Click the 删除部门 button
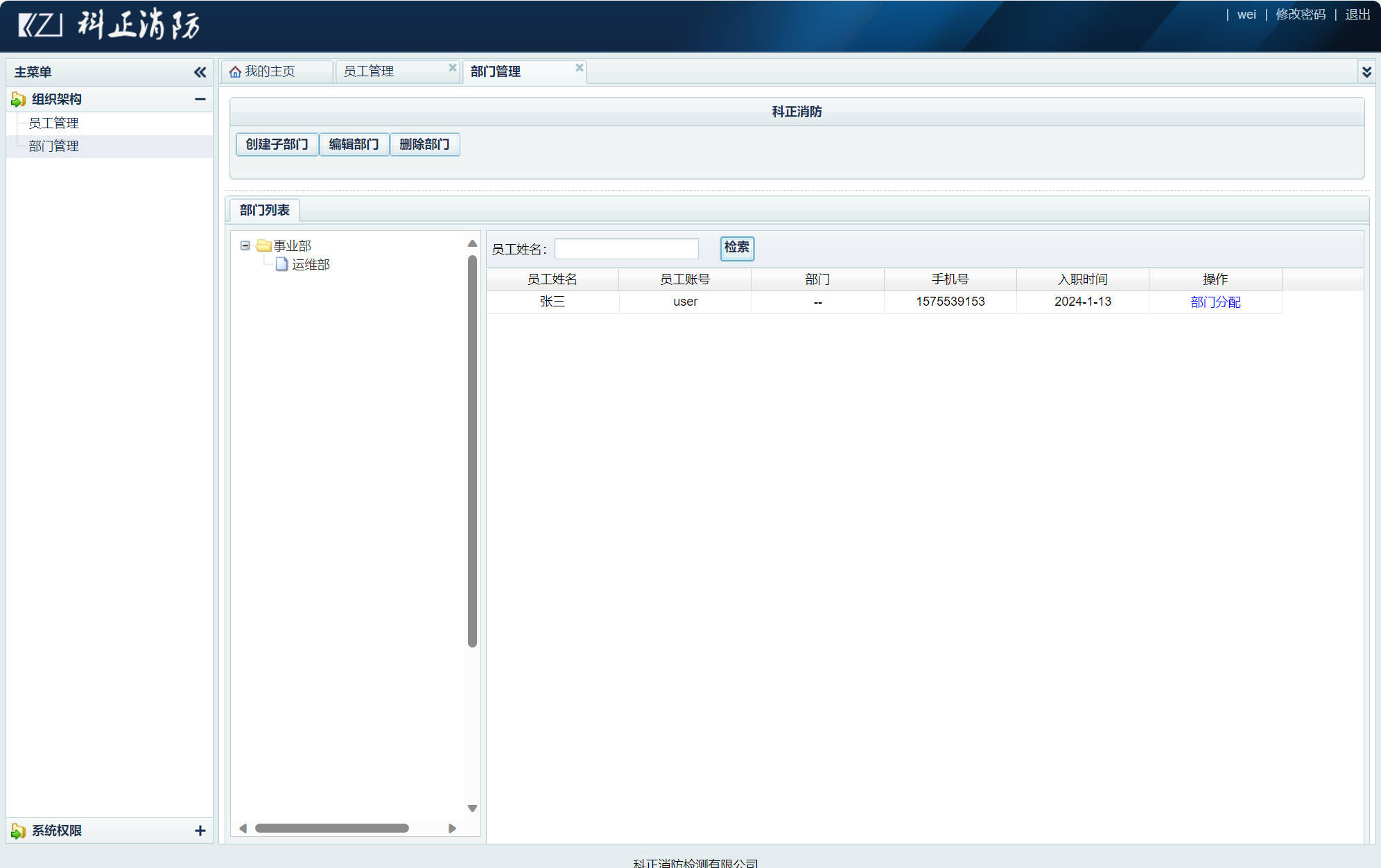 (424, 144)
